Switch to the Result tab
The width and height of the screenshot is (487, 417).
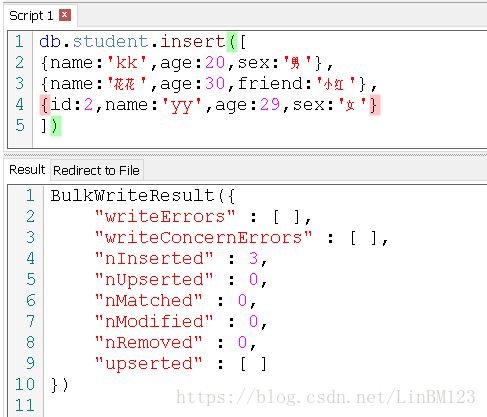tap(27, 170)
